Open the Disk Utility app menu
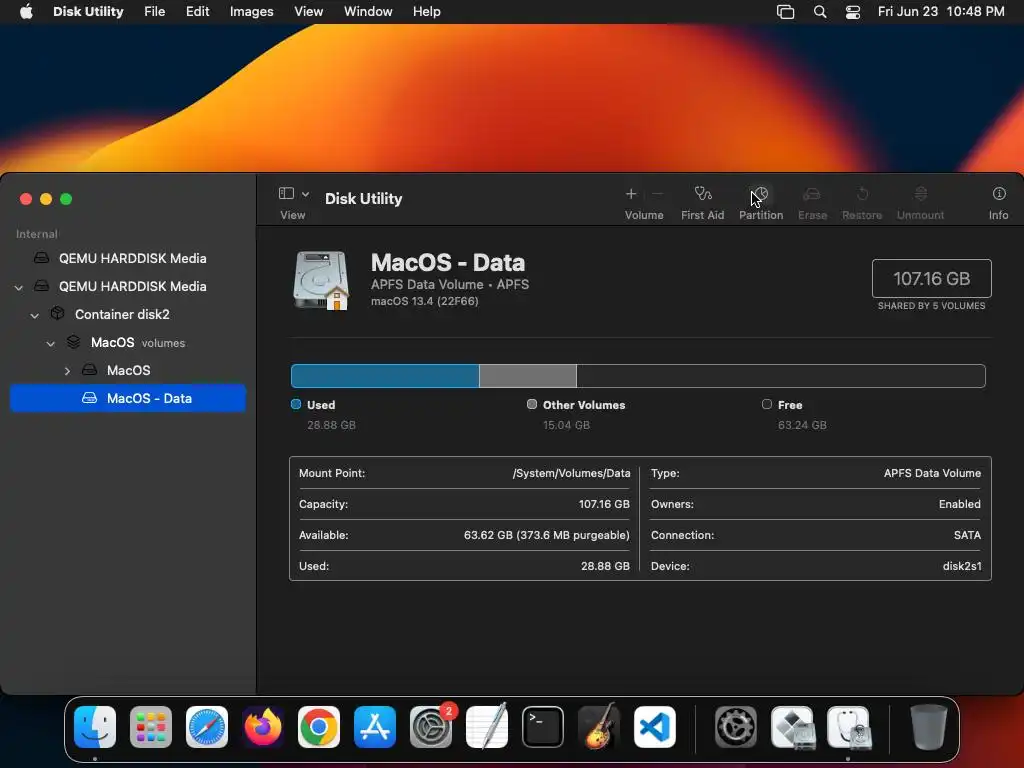 coord(88,12)
